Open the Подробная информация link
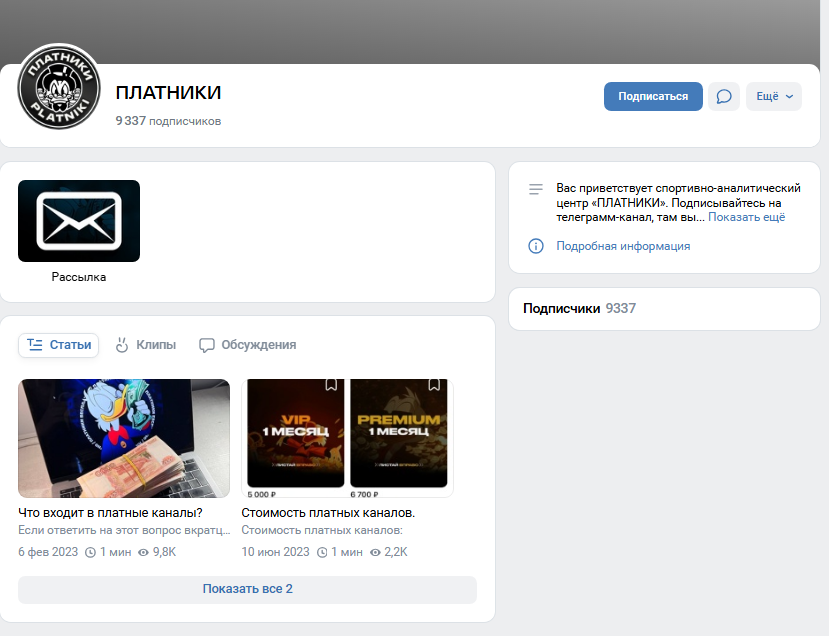The image size is (829, 636). tap(623, 246)
